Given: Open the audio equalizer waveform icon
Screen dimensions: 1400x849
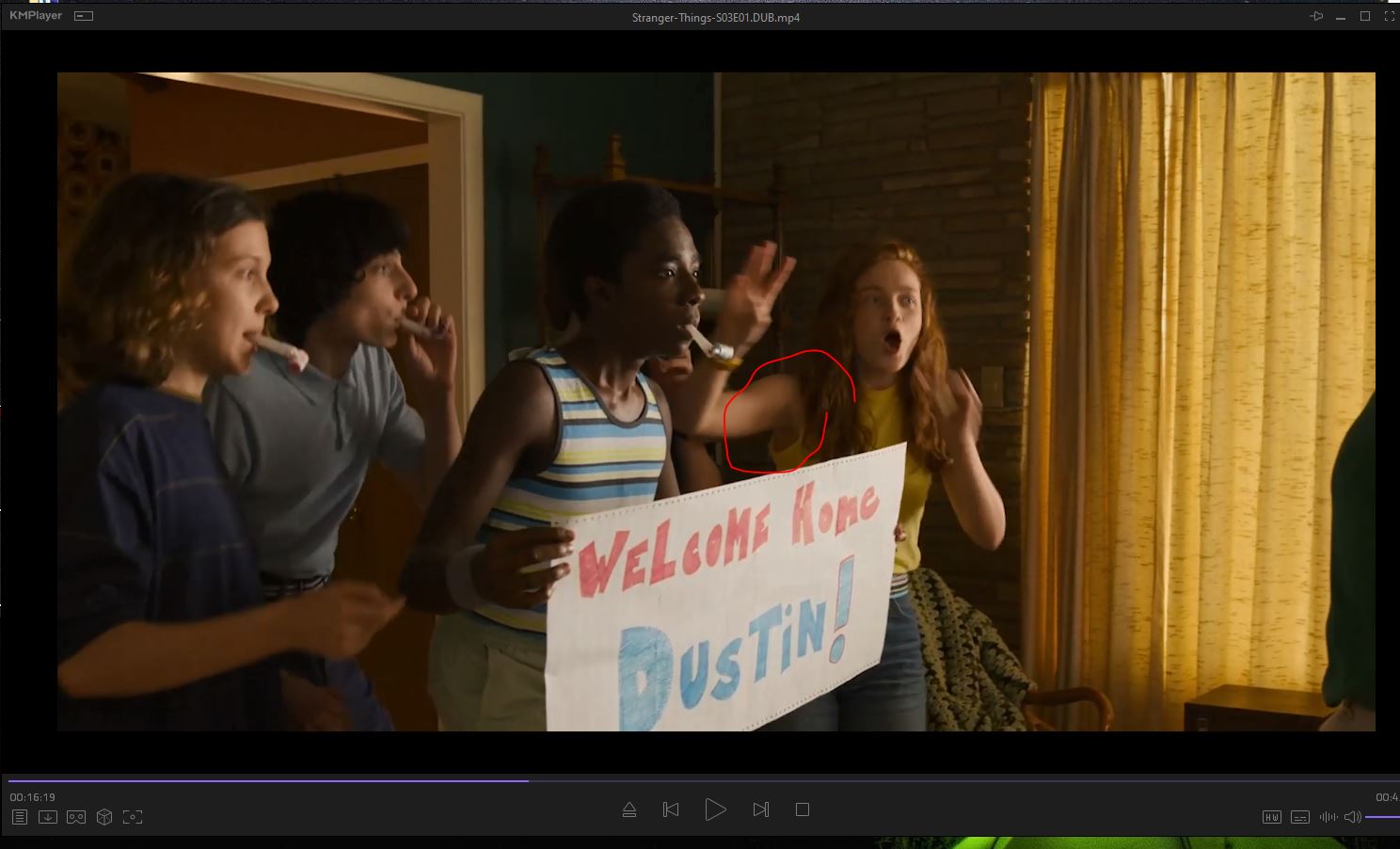Looking at the screenshot, I should [x=1328, y=817].
